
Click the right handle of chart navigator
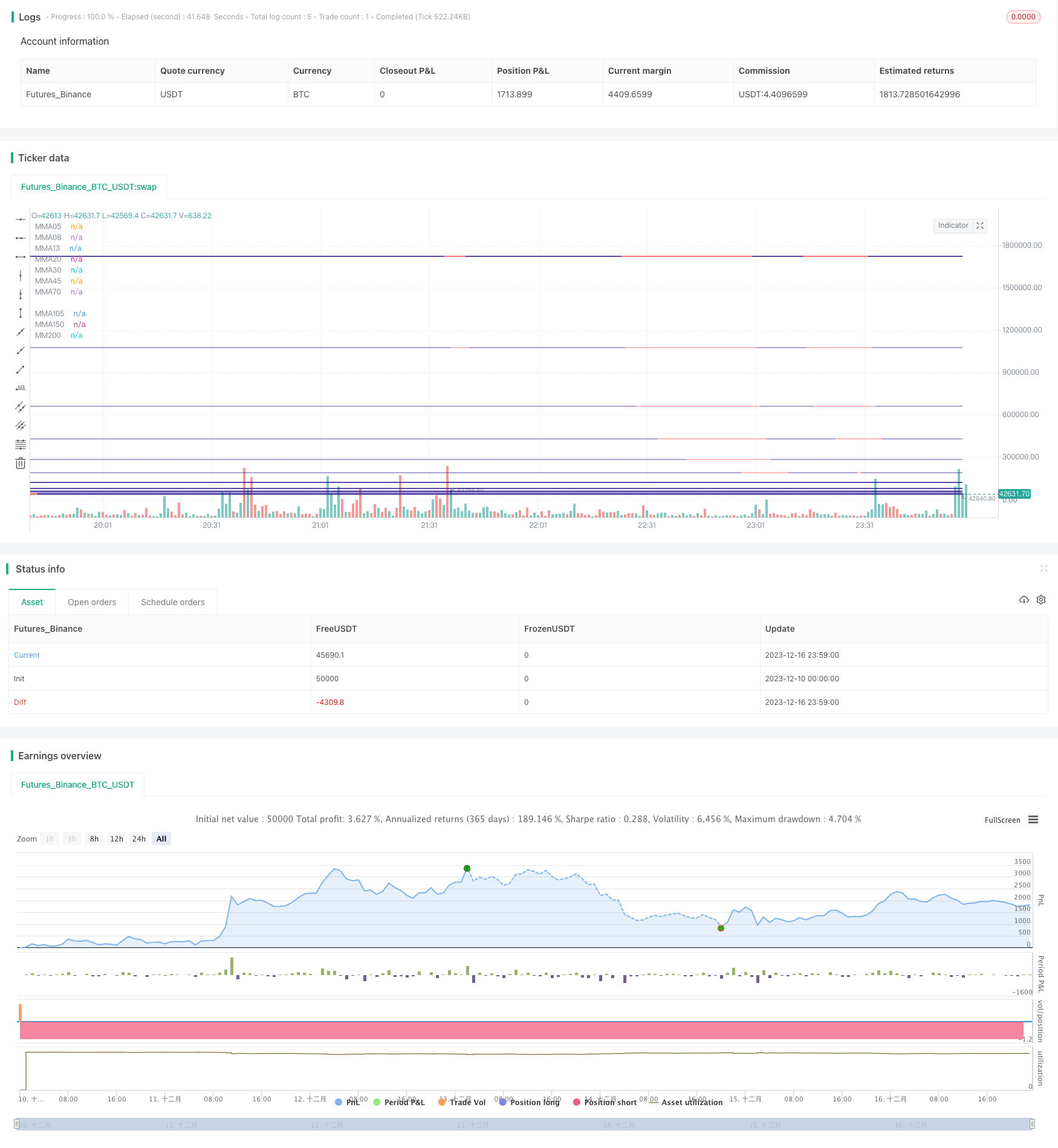click(1032, 1124)
